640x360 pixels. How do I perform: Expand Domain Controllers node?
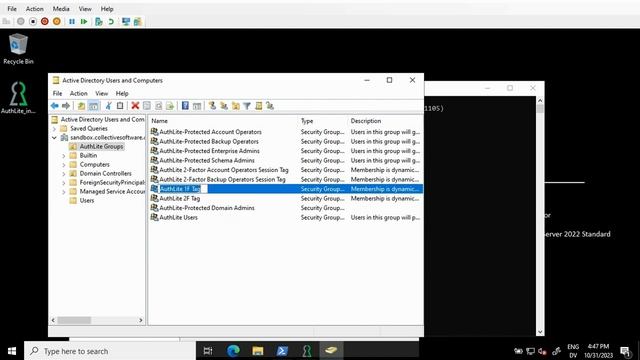pyautogui.click(x=64, y=173)
